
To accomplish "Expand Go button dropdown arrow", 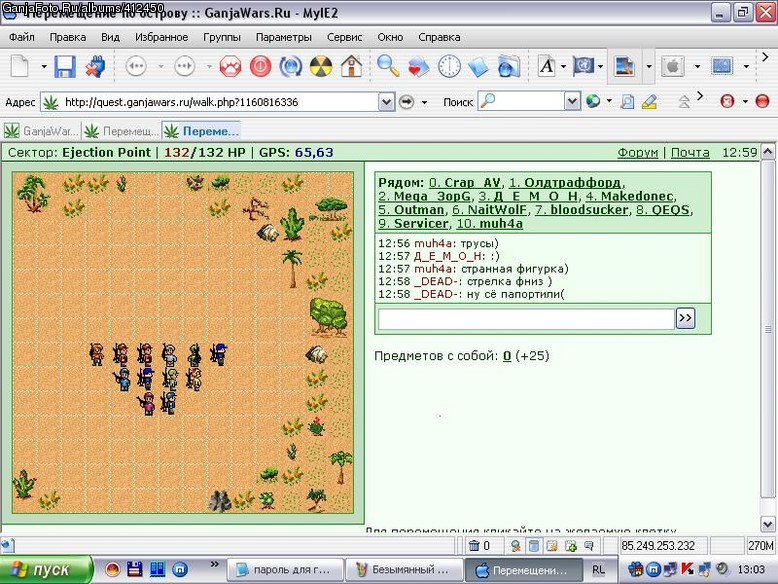I will click(424, 102).
